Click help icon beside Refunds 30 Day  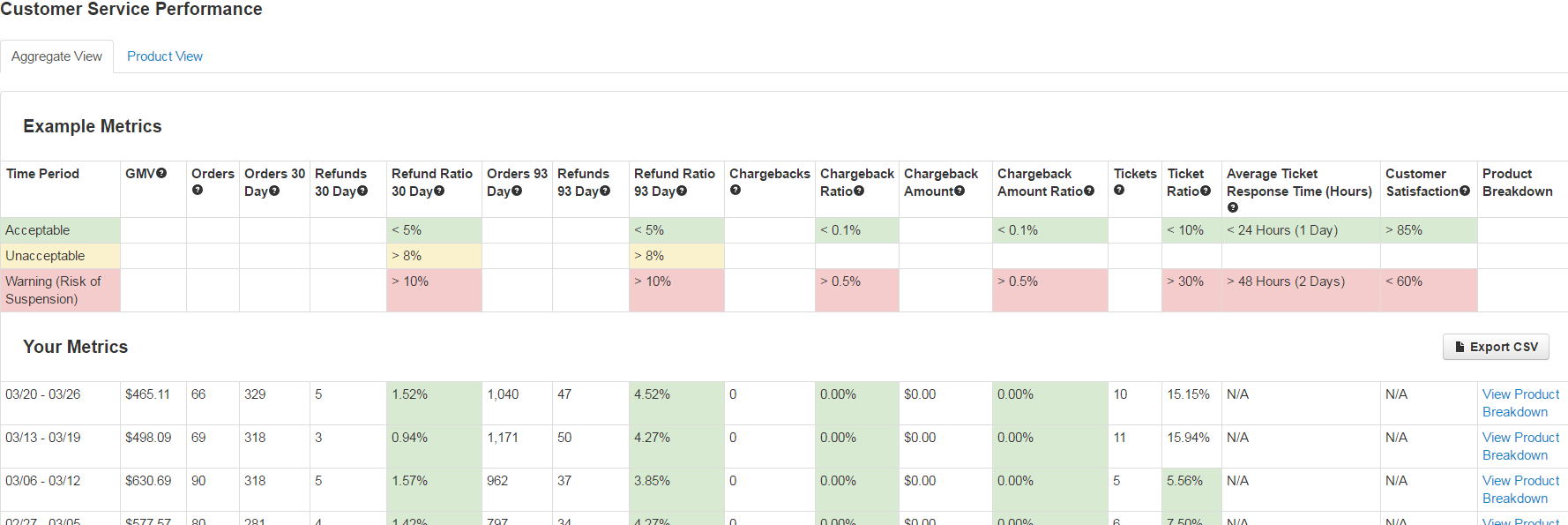362,191
